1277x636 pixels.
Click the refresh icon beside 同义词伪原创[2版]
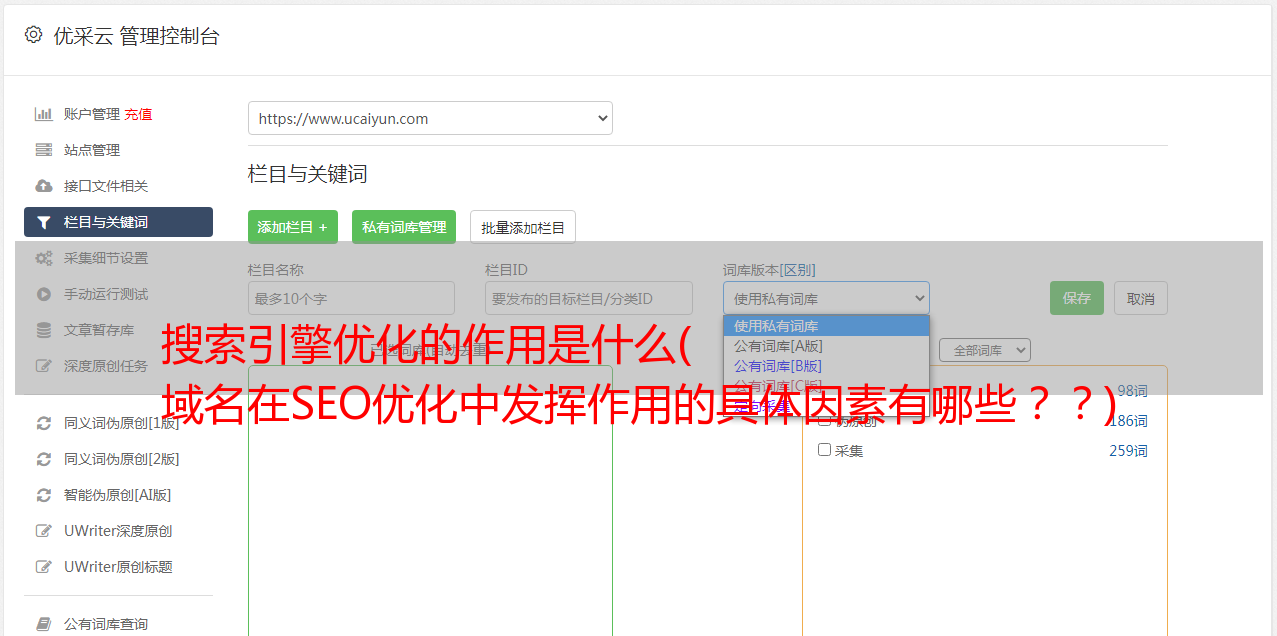click(x=43, y=459)
